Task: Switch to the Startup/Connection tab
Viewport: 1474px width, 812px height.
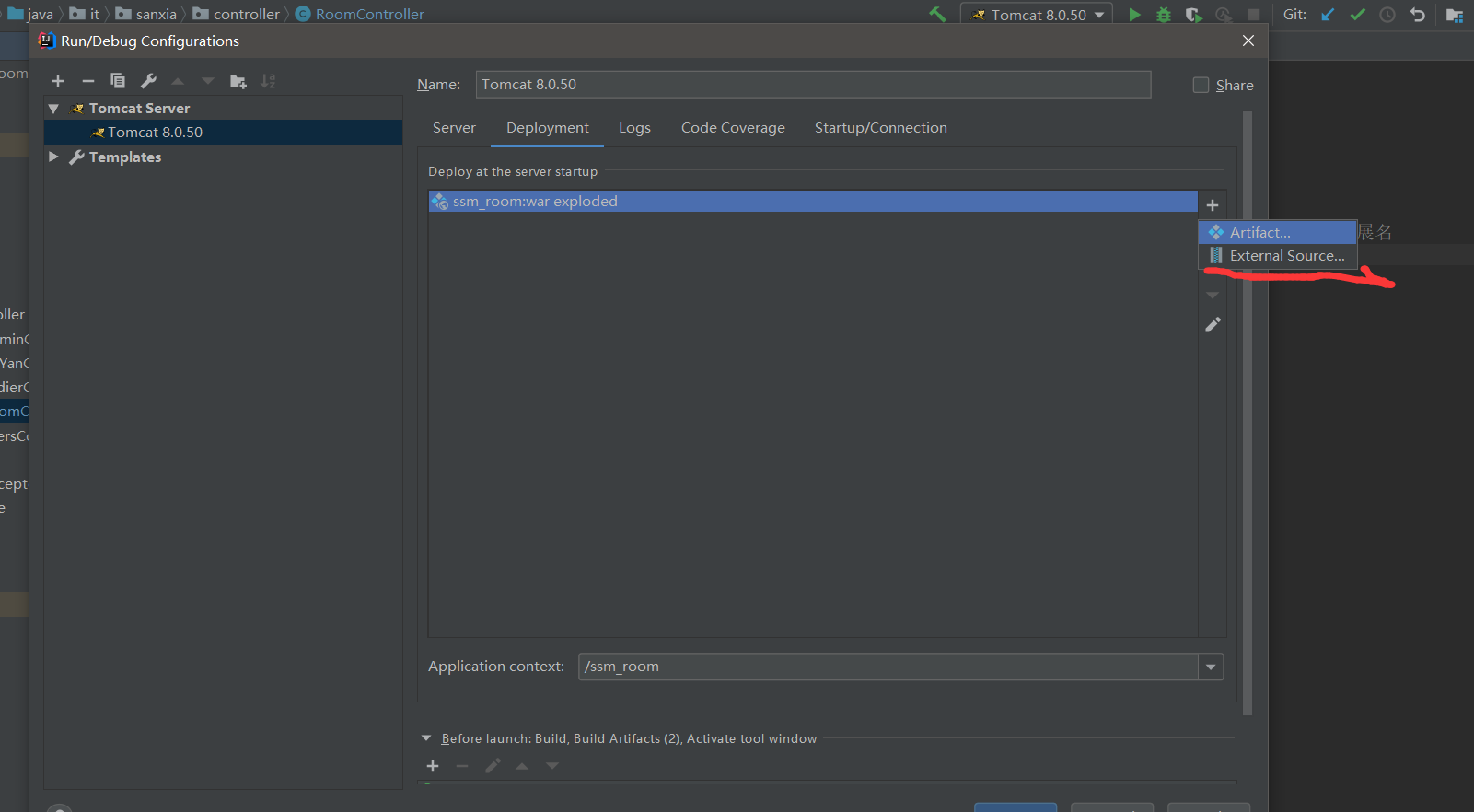Action: tap(881, 128)
